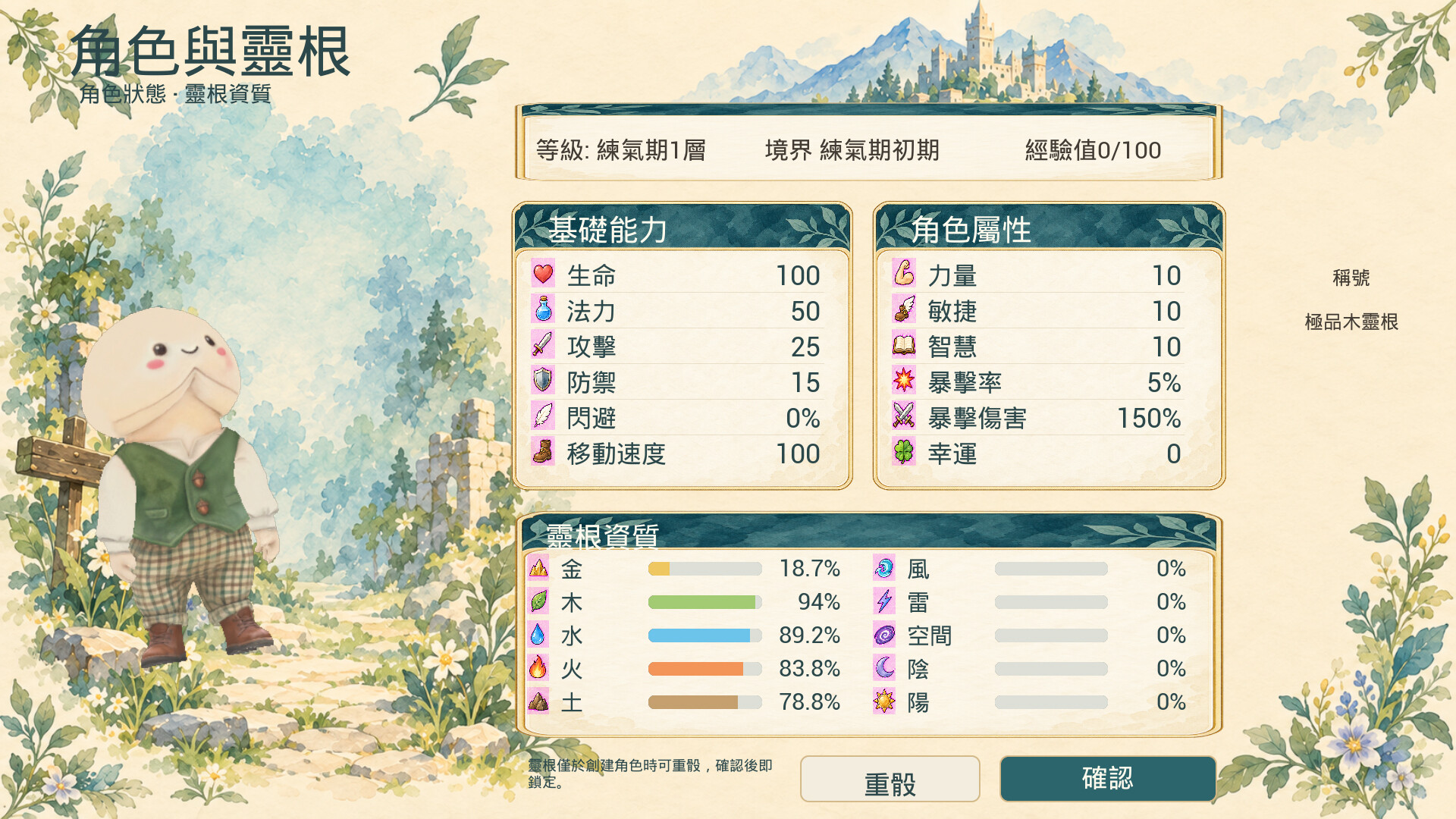Click the 稱號 label
Image resolution: width=1456 pixels, height=819 pixels.
click(1351, 278)
